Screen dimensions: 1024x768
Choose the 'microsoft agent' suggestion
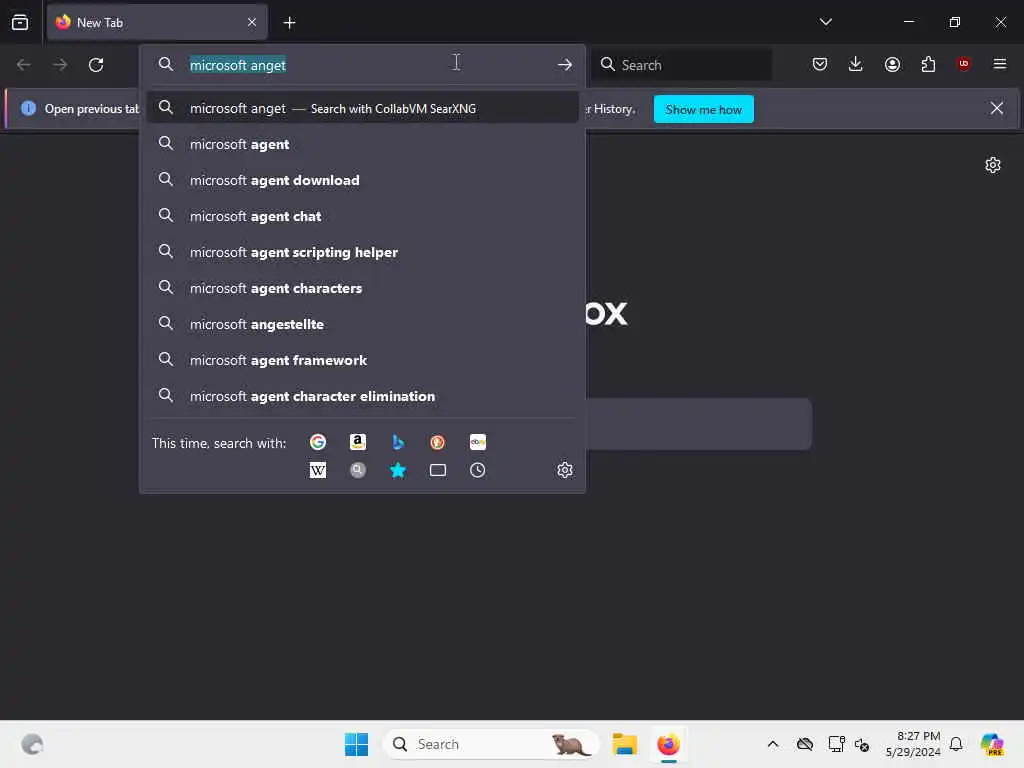pyautogui.click(x=362, y=144)
